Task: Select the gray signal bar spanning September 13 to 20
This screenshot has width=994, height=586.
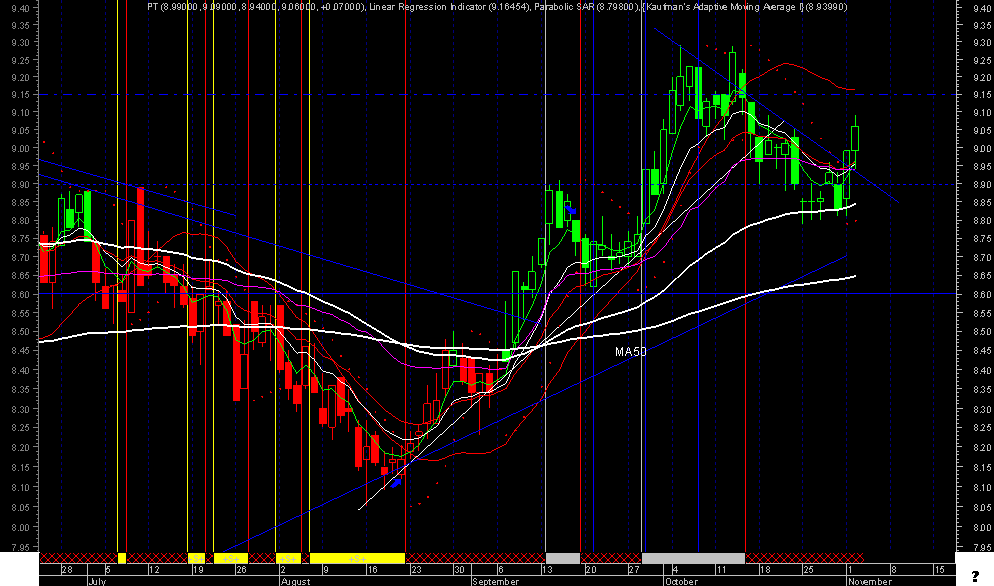Action: (563, 558)
